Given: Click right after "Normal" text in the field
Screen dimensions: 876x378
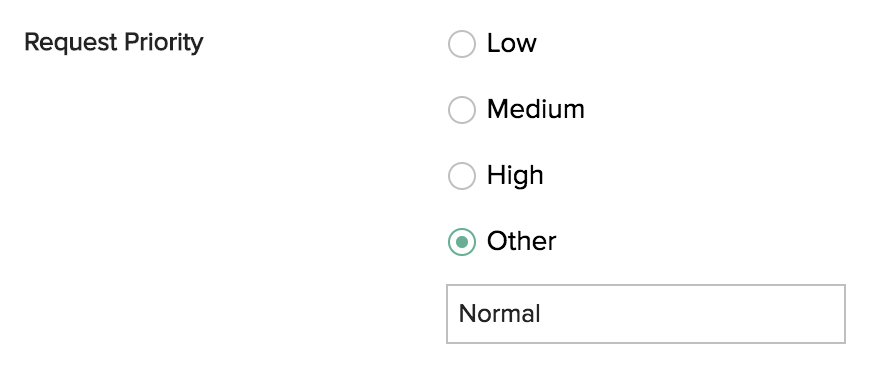Looking at the screenshot, I should click(x=542, y=314).
